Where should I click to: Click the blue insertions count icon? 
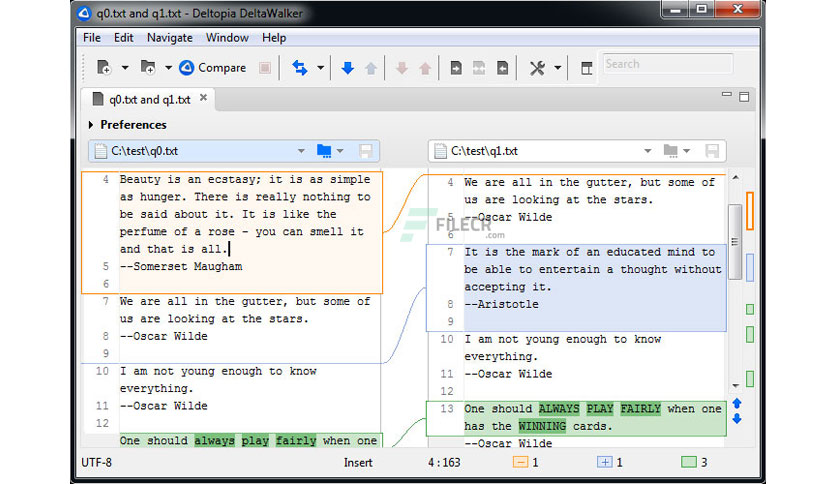(x=604, y=462)
